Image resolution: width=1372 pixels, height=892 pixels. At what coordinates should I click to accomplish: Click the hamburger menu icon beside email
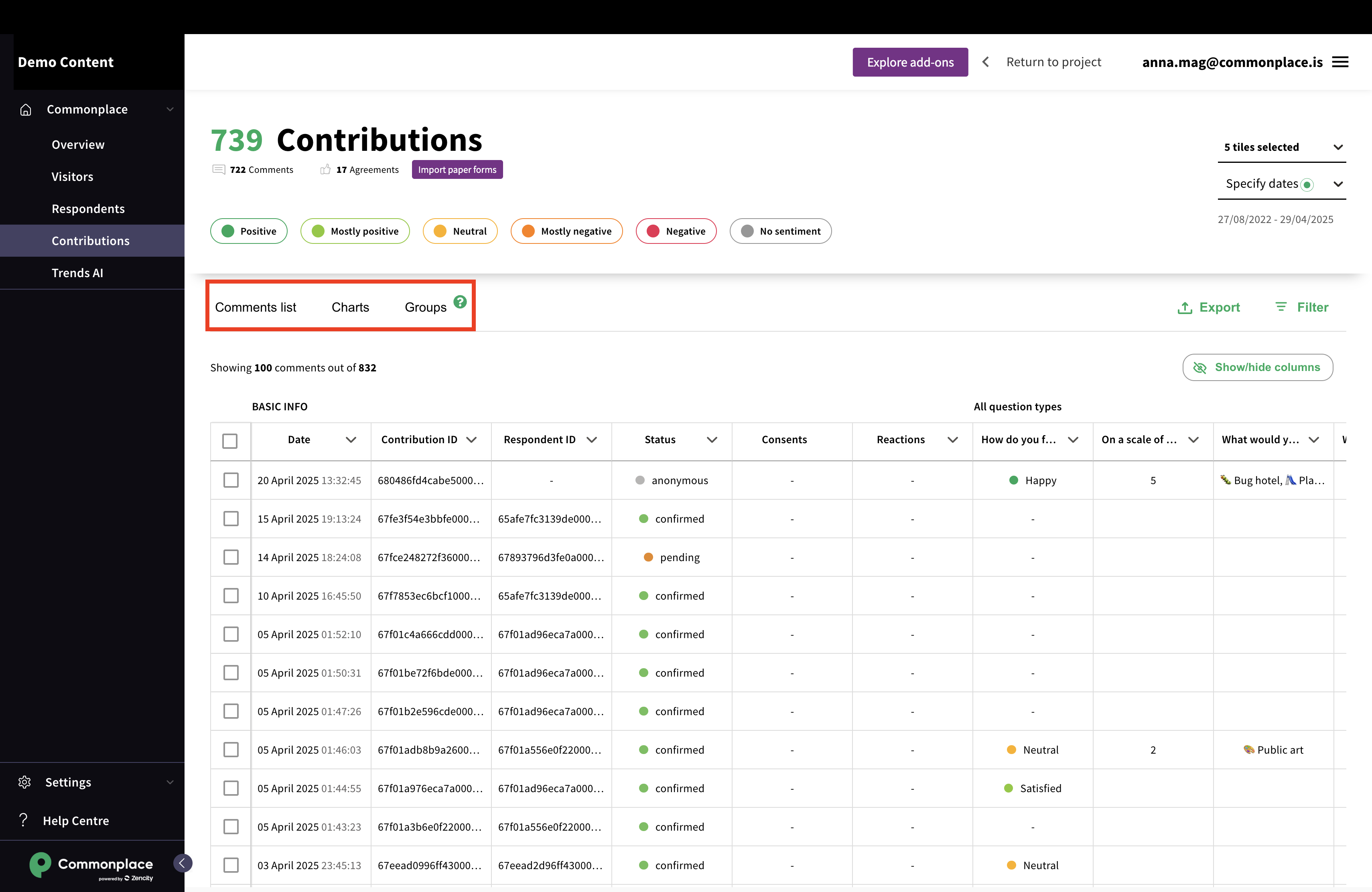[x=1340, y=62]
